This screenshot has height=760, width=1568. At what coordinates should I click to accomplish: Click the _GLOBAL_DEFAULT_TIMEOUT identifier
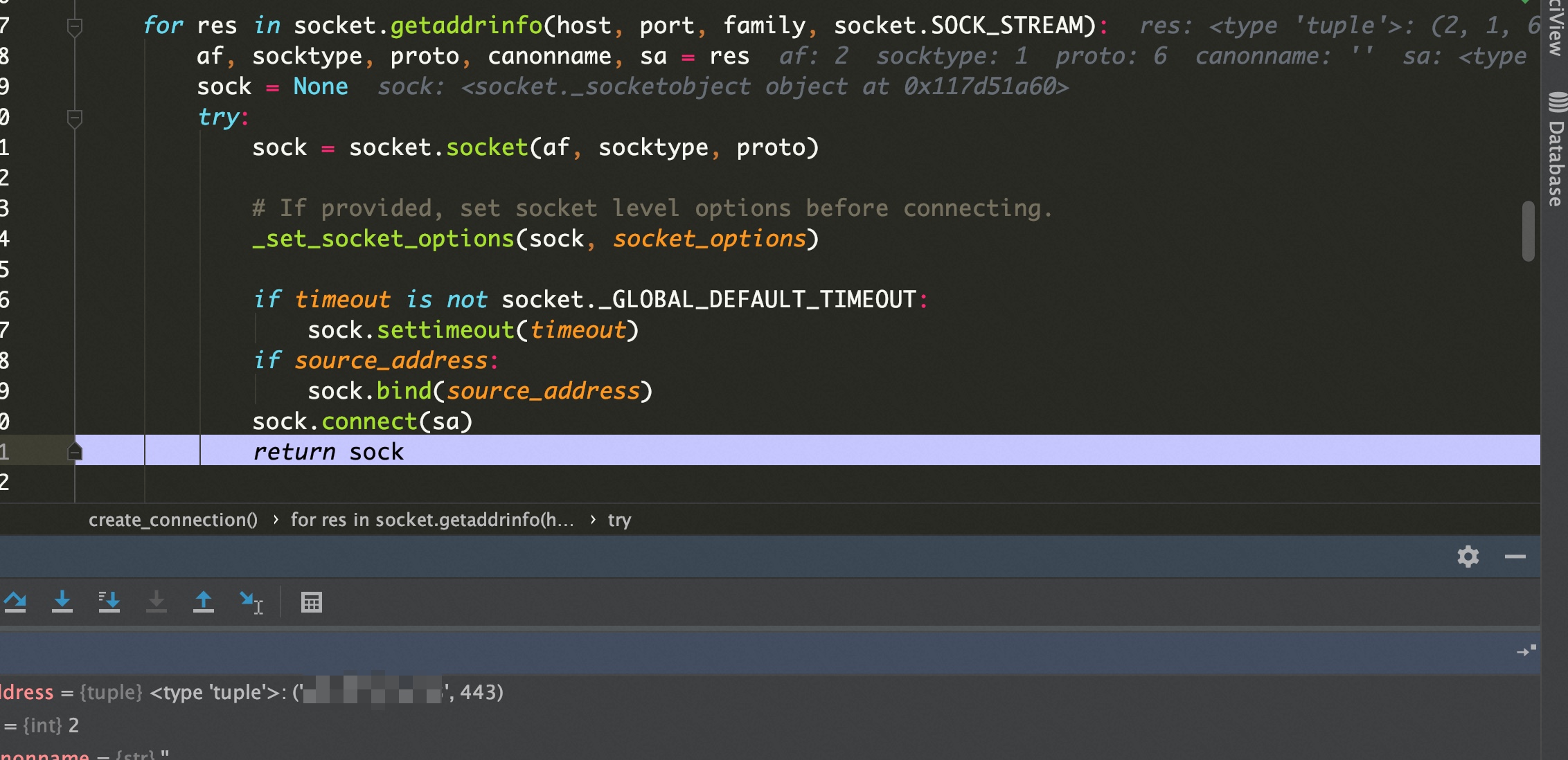tap(758, 300)
